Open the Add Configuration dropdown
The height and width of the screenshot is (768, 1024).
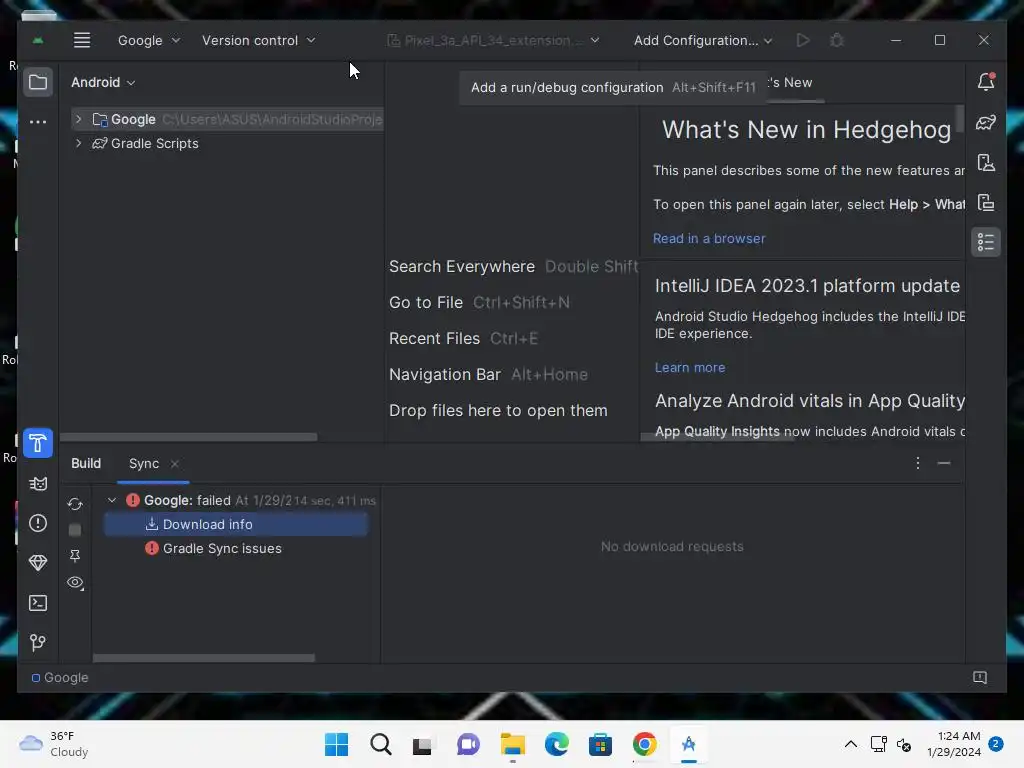[703, 40]
